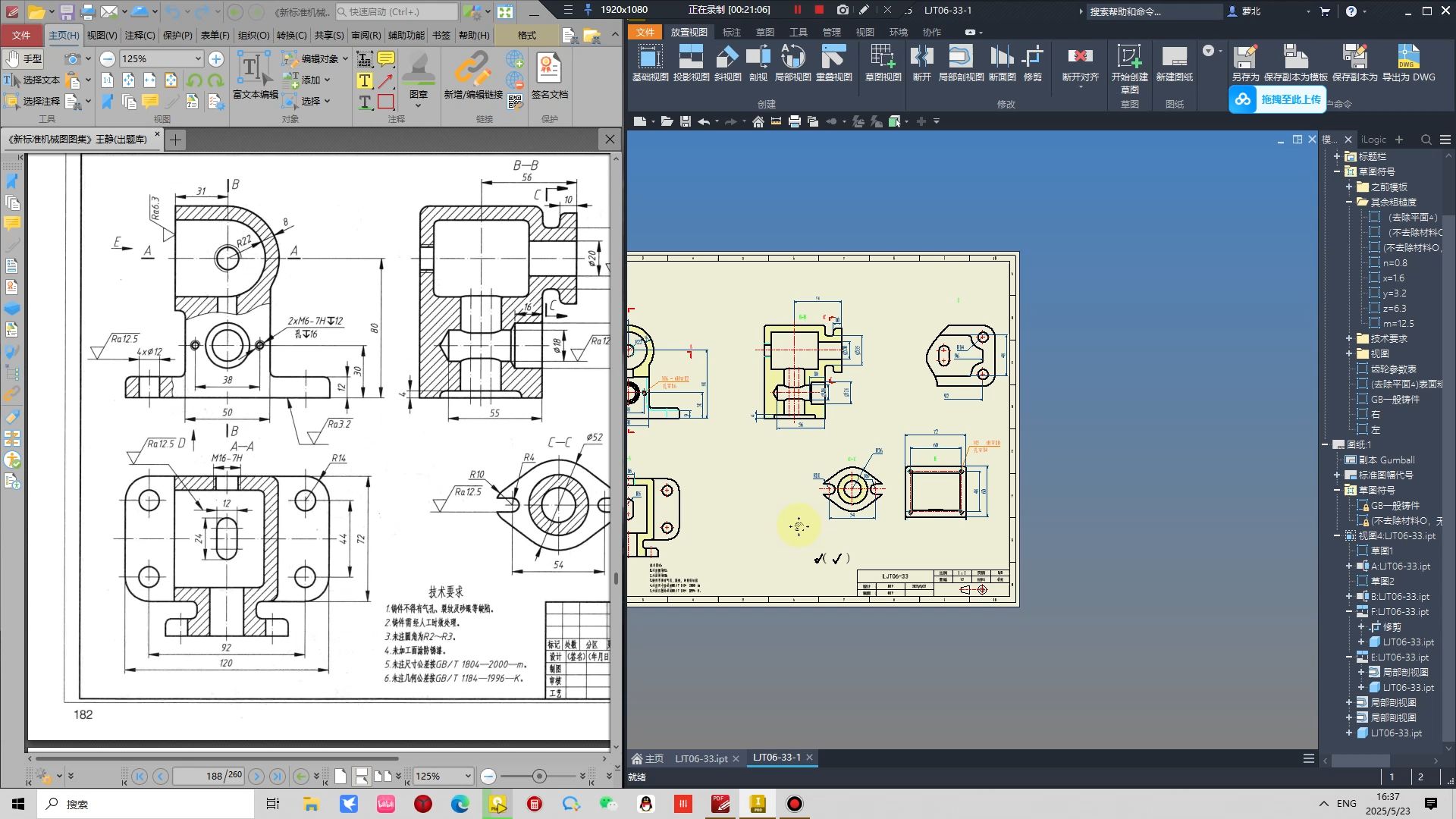The height and width of the screenshot is (819, 1456).
Task: Expand the 技术要求 tree folder
Action: (1349, 338)
